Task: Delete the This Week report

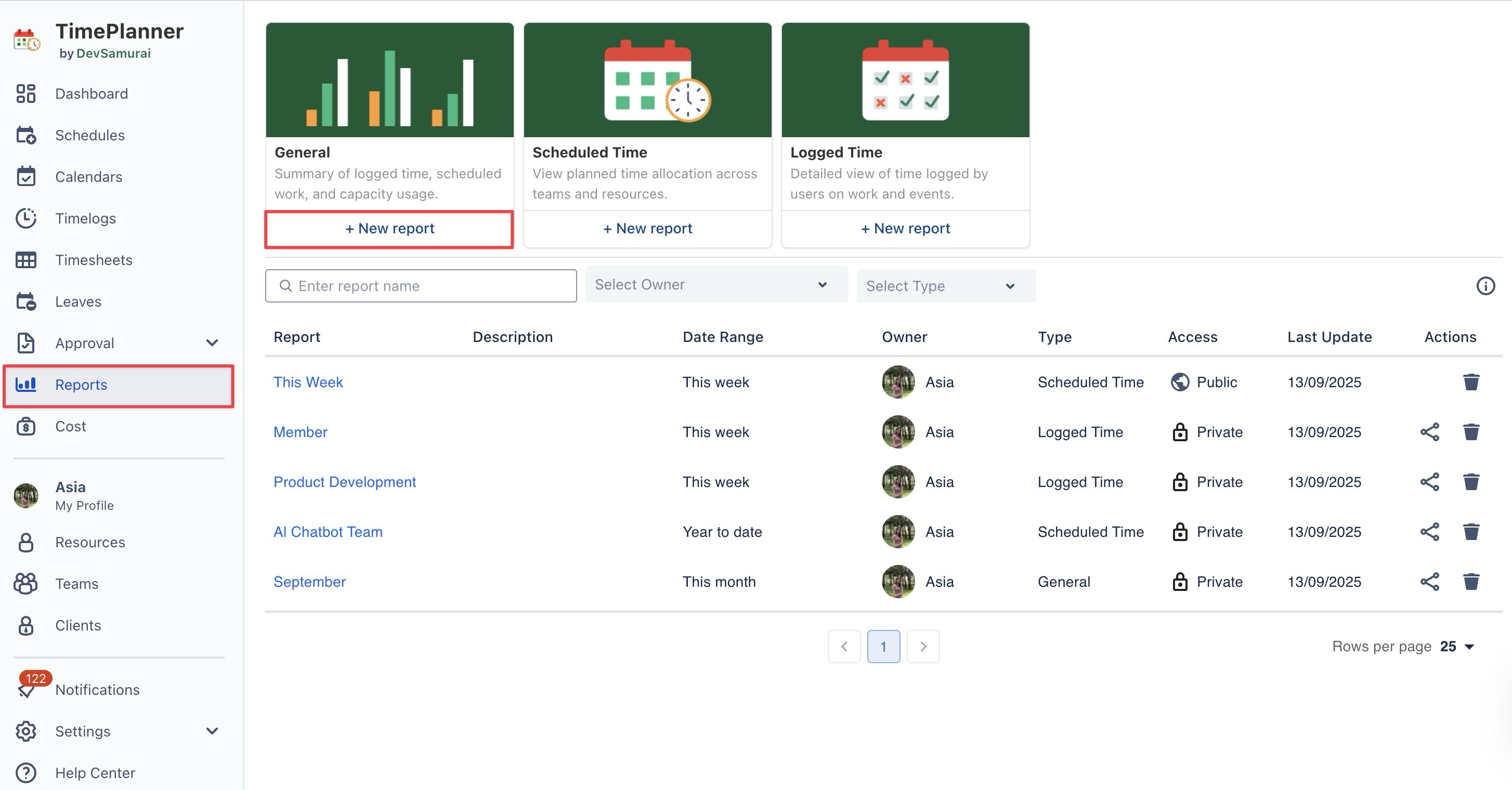Action: 1470,382
